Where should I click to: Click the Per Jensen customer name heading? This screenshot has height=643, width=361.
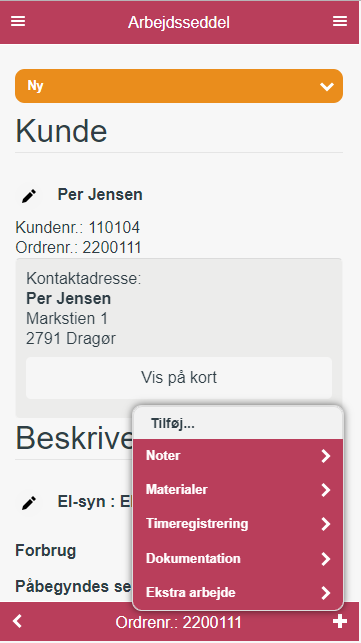click(x=100, y=194)
